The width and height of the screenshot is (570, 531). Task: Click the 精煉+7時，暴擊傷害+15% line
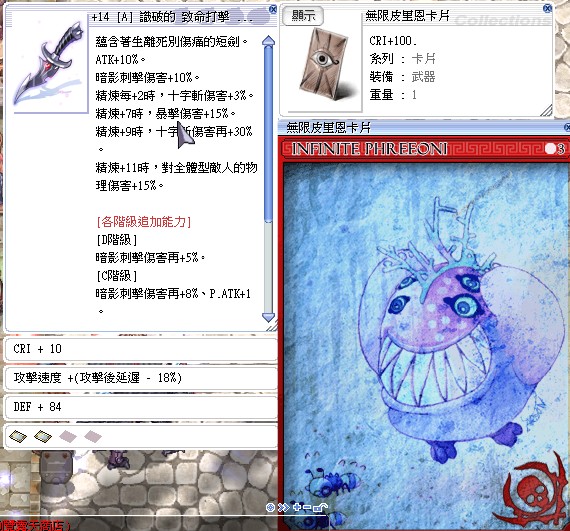165,114
